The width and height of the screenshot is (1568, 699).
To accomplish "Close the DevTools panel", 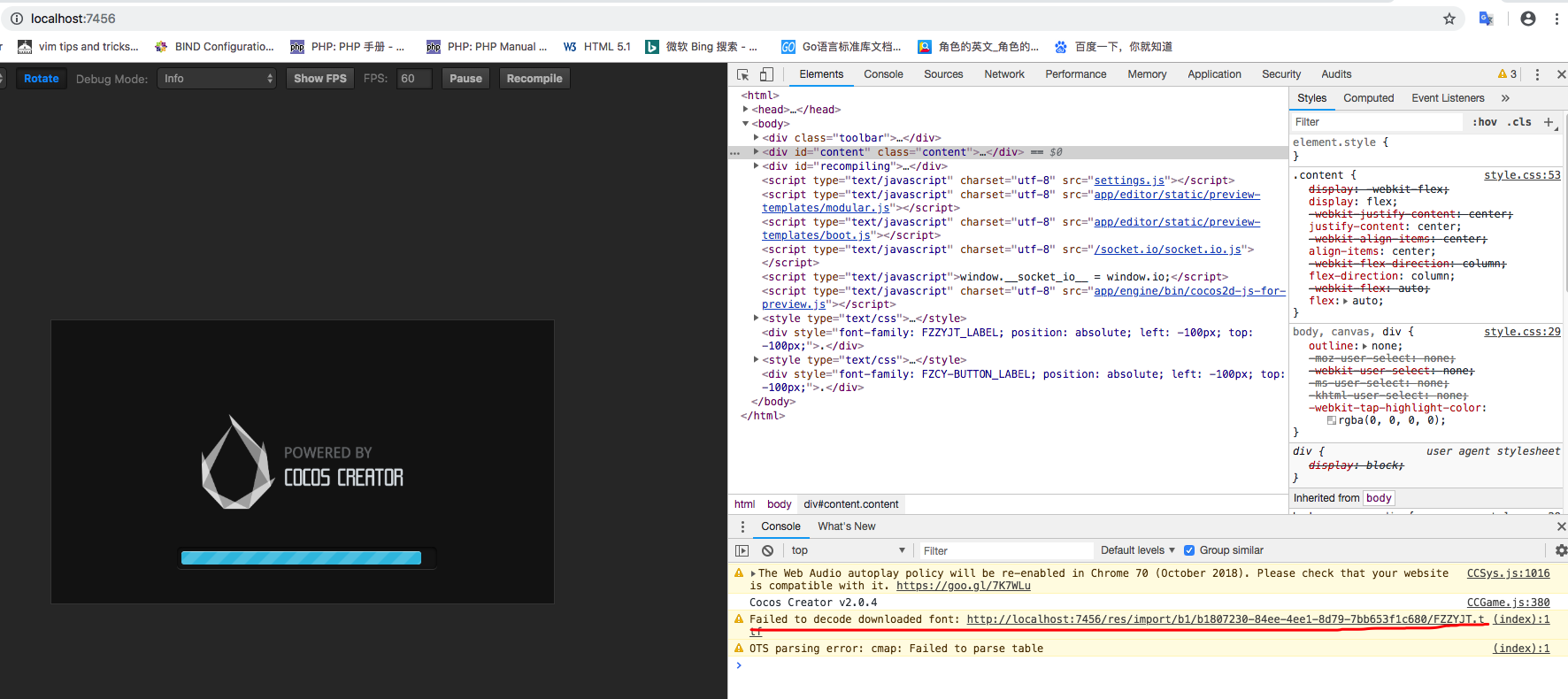I will (1561, 74).
